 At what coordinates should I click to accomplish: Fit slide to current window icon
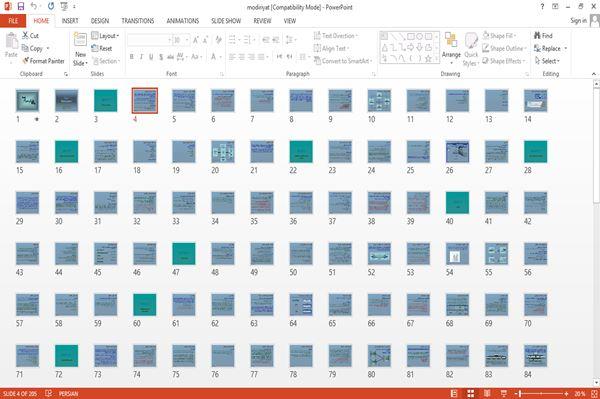[x=594, y=394]
